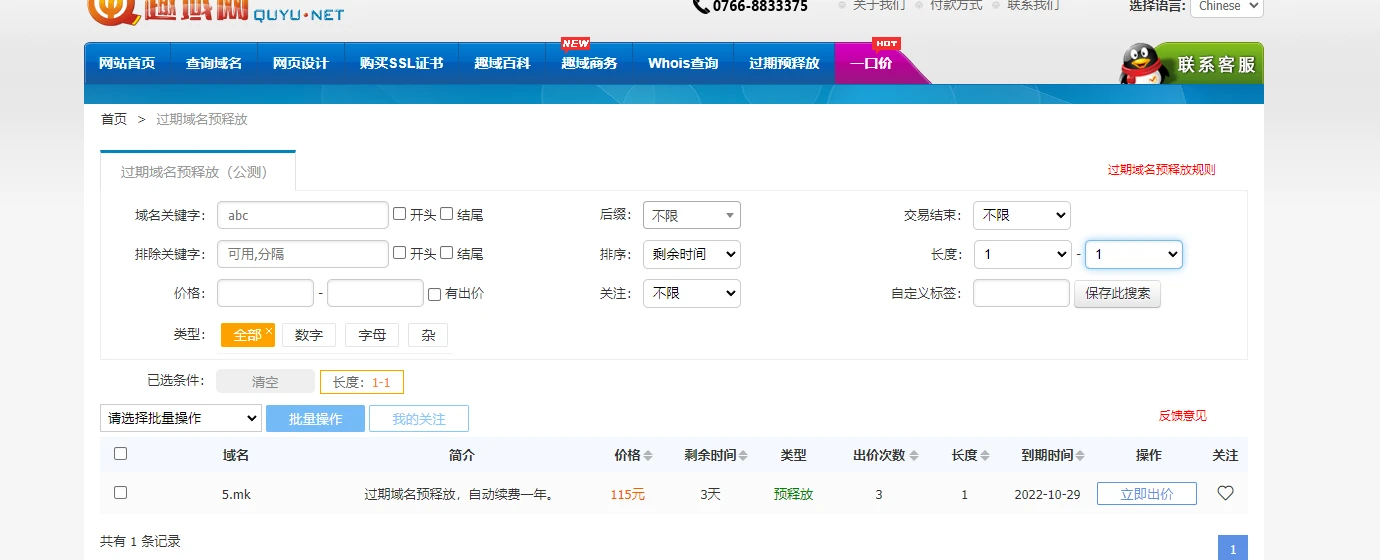The height and width of the screenshot is (560, 1380).
Task: Click the 批量操作 button
Action: coord(315,419)
